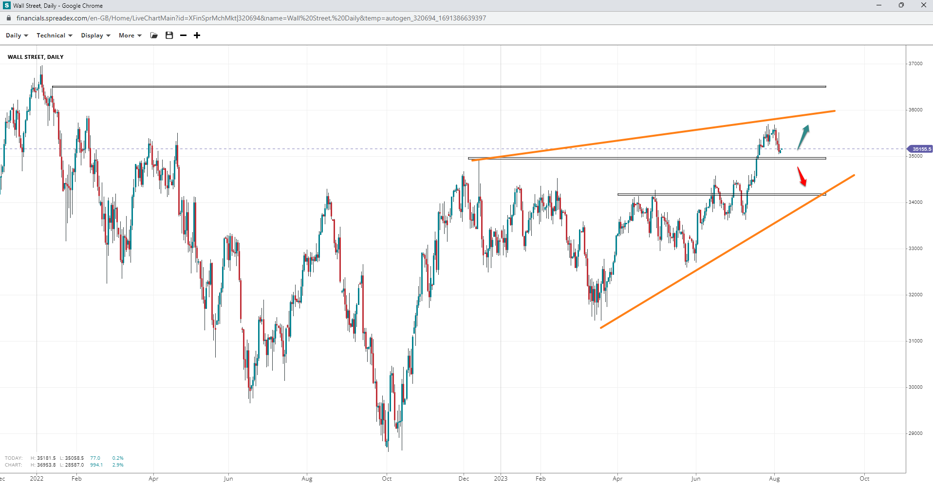The image size is (933, 486).
Task: Click the save chart floppy disk icon
Action: pyautogui.click(x=169, y=36)
